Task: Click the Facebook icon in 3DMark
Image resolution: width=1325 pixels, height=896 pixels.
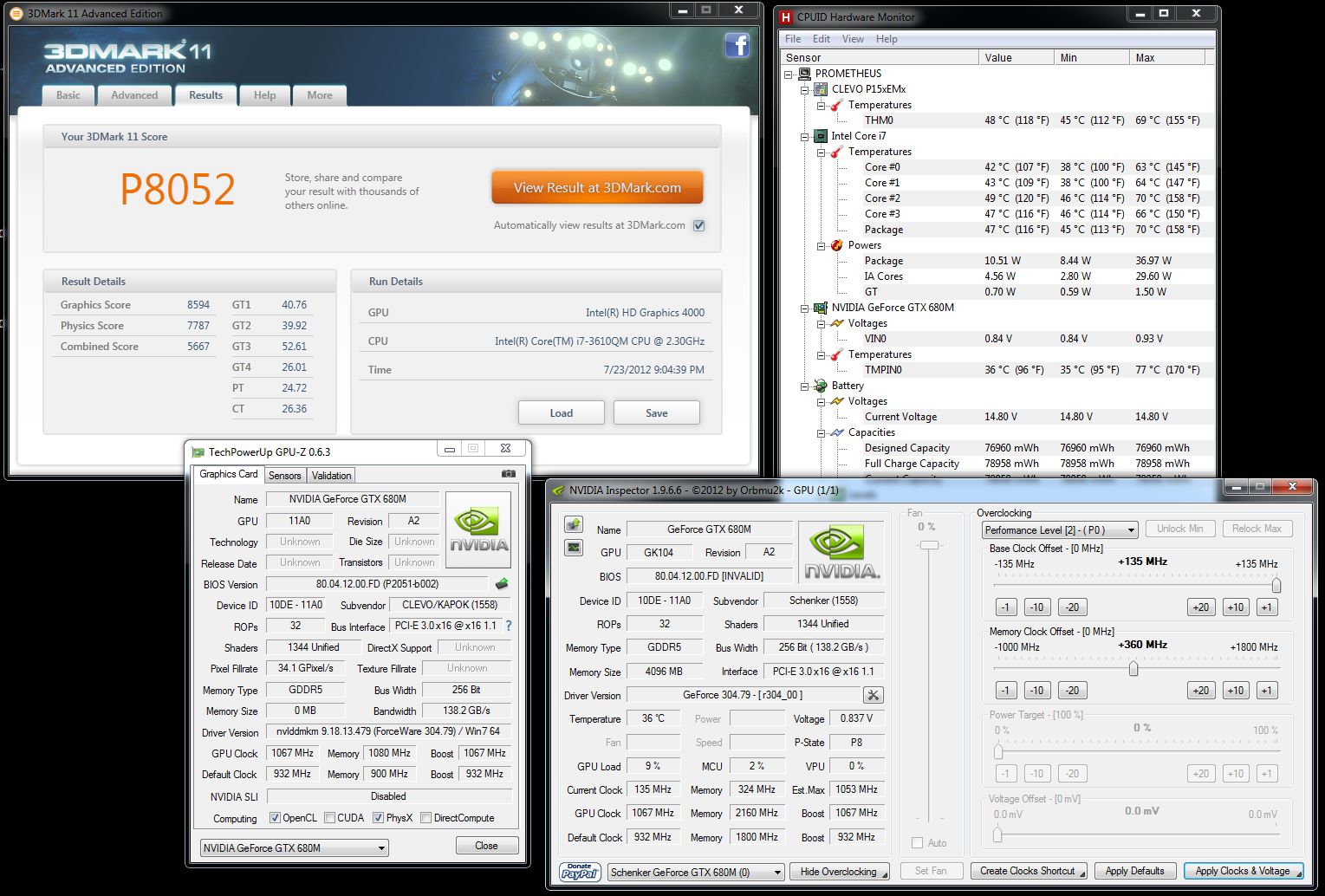Action: point(737,45)
